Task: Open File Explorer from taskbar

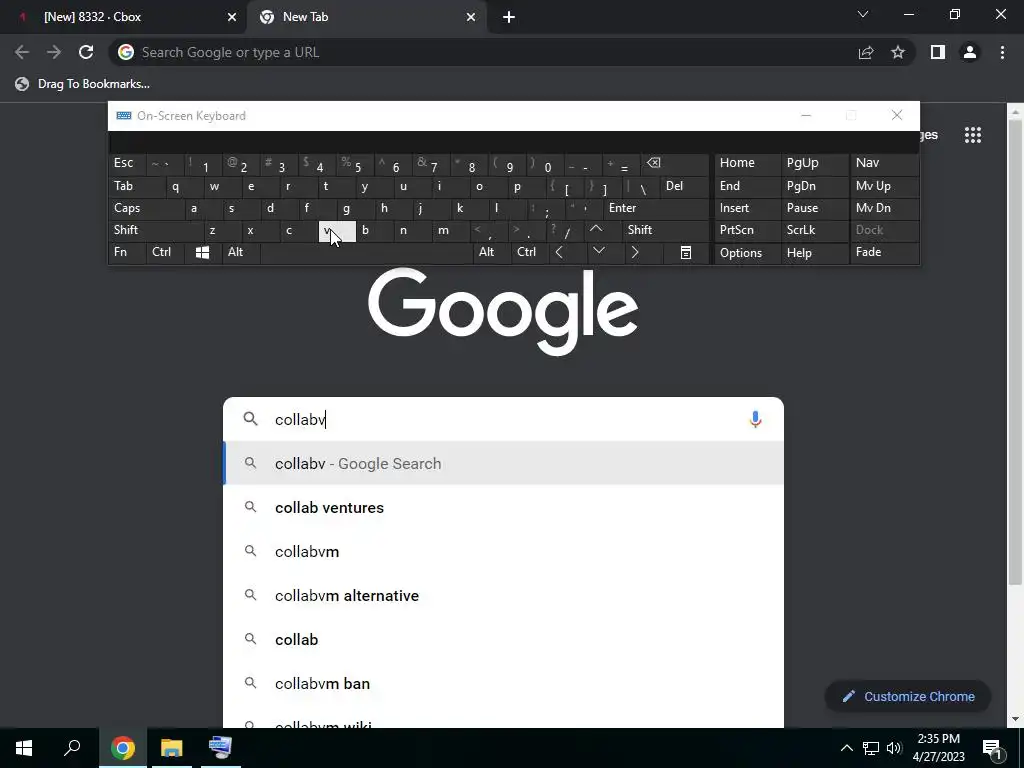Action: 172,748
